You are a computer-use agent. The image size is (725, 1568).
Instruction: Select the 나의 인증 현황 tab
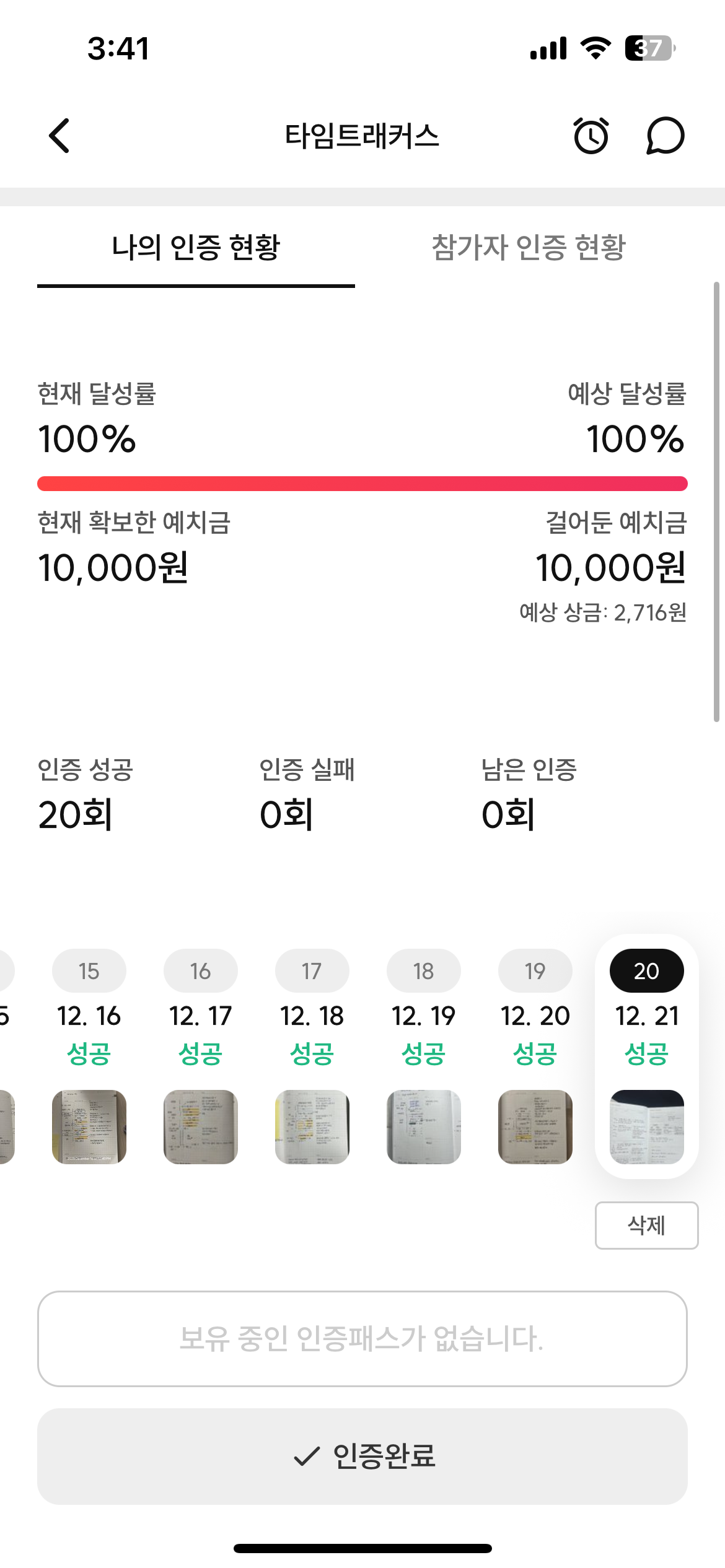point(196,248)
